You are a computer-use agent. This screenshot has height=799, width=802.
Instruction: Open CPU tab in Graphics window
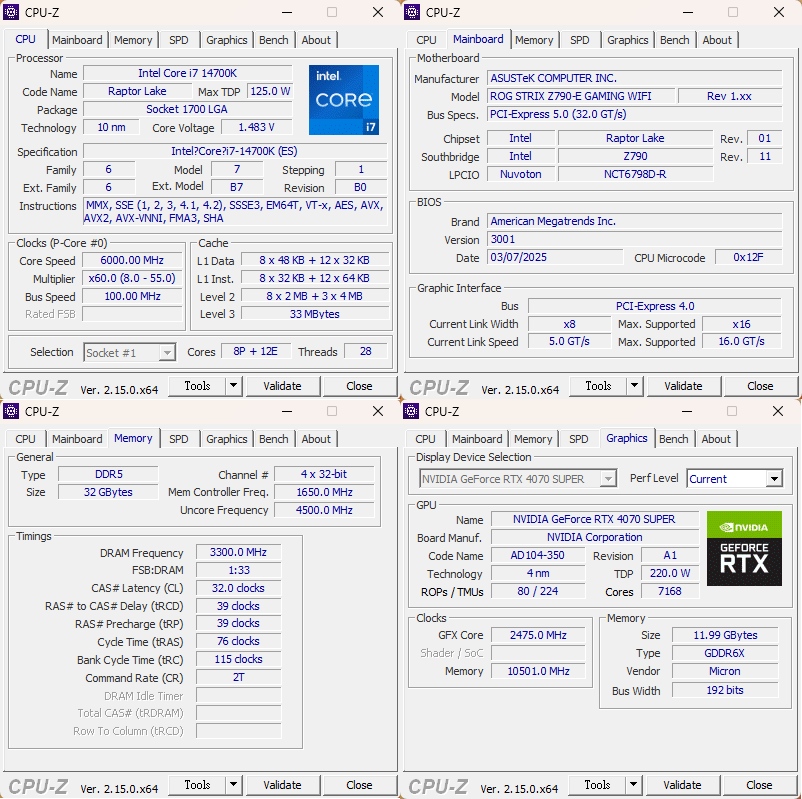(425, 439)
